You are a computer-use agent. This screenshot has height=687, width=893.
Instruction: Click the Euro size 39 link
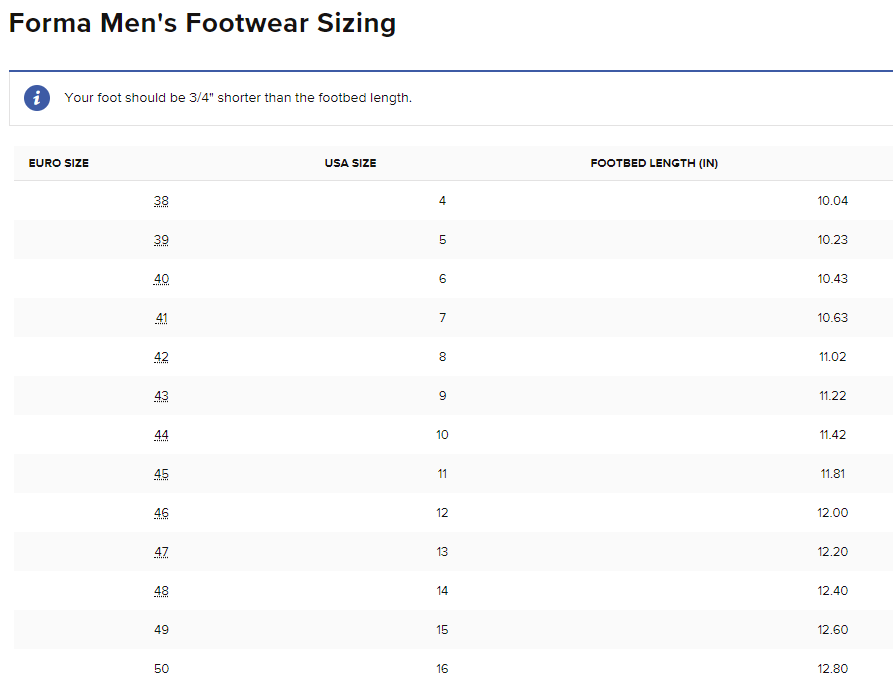(161, 240)
